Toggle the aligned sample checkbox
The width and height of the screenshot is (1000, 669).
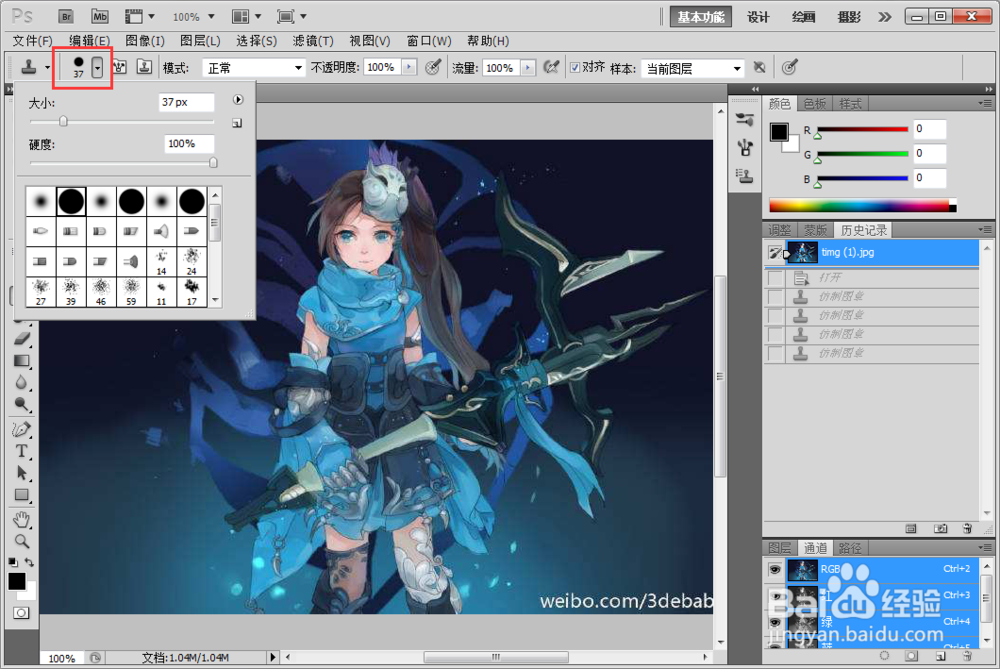(575, 68)
